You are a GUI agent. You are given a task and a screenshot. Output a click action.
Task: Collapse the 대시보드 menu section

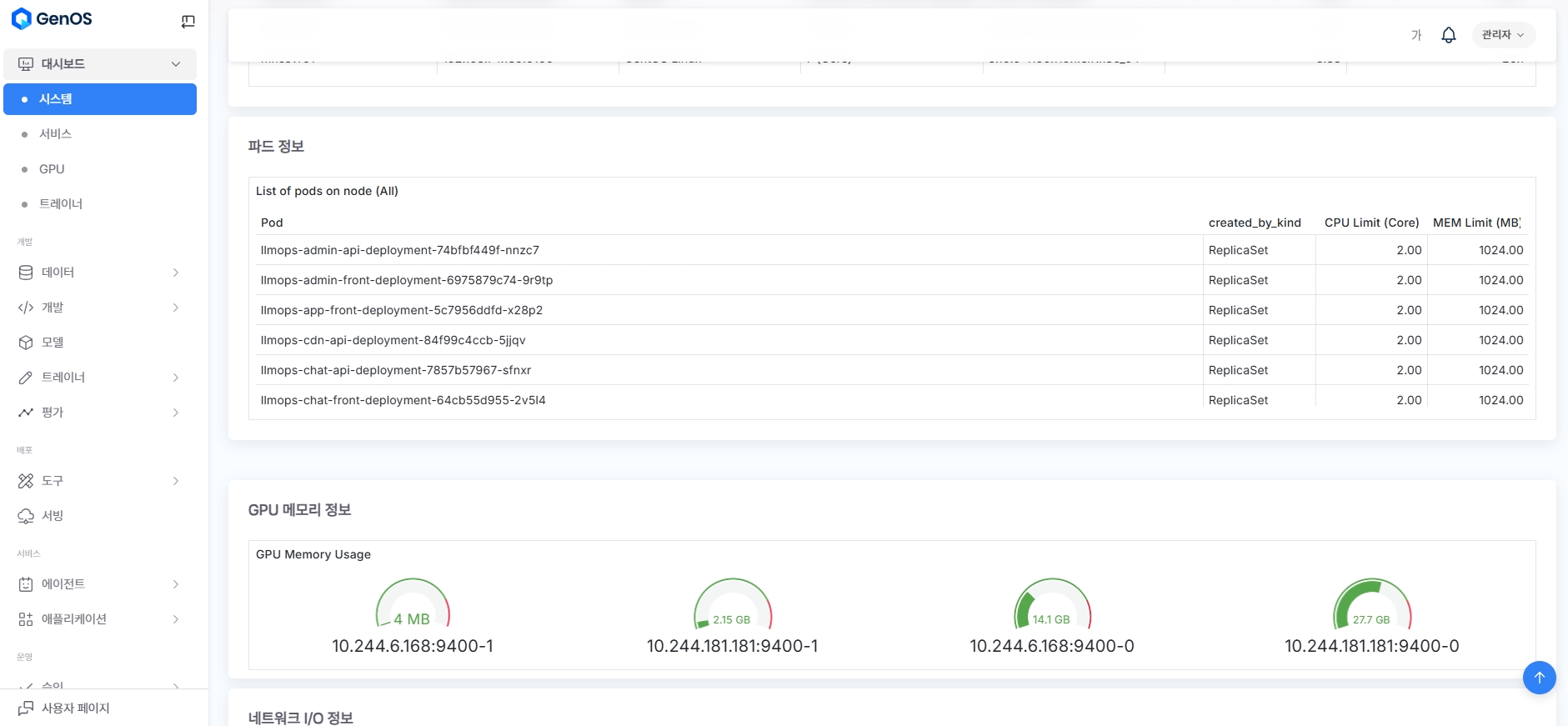coord(175,64)
